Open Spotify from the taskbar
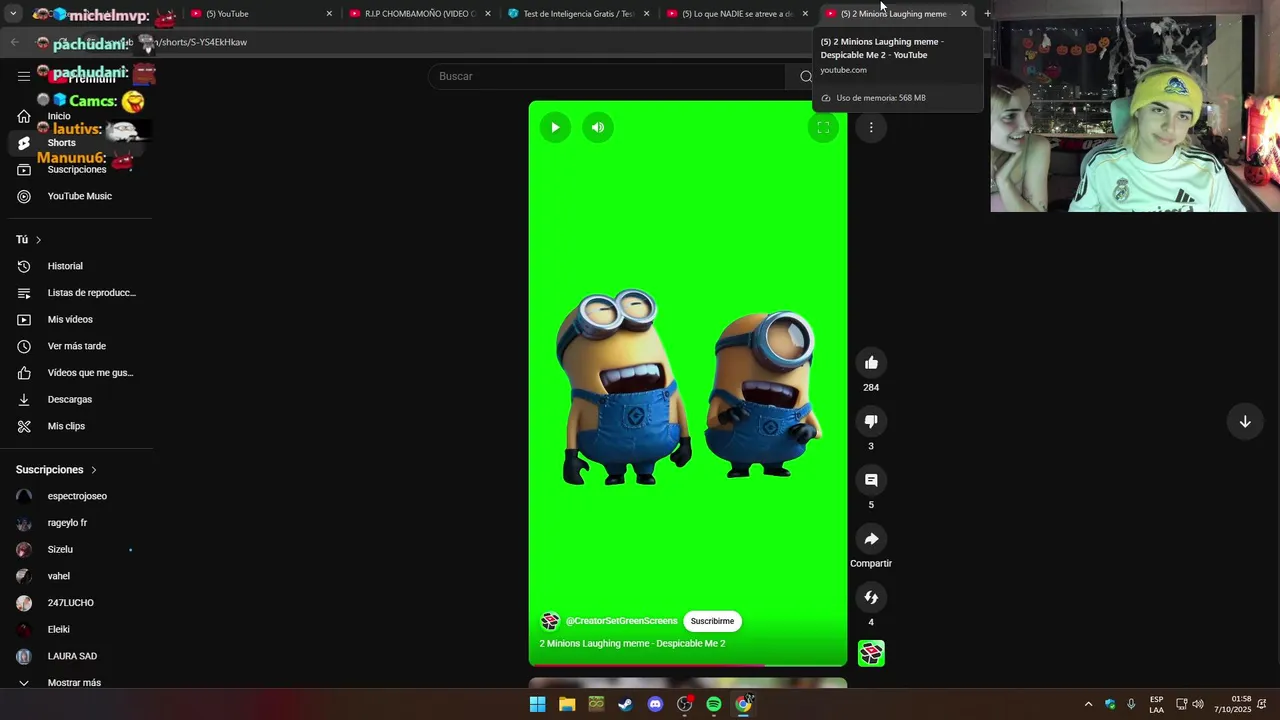The image size is (1280, 720). tap(714, 704)
